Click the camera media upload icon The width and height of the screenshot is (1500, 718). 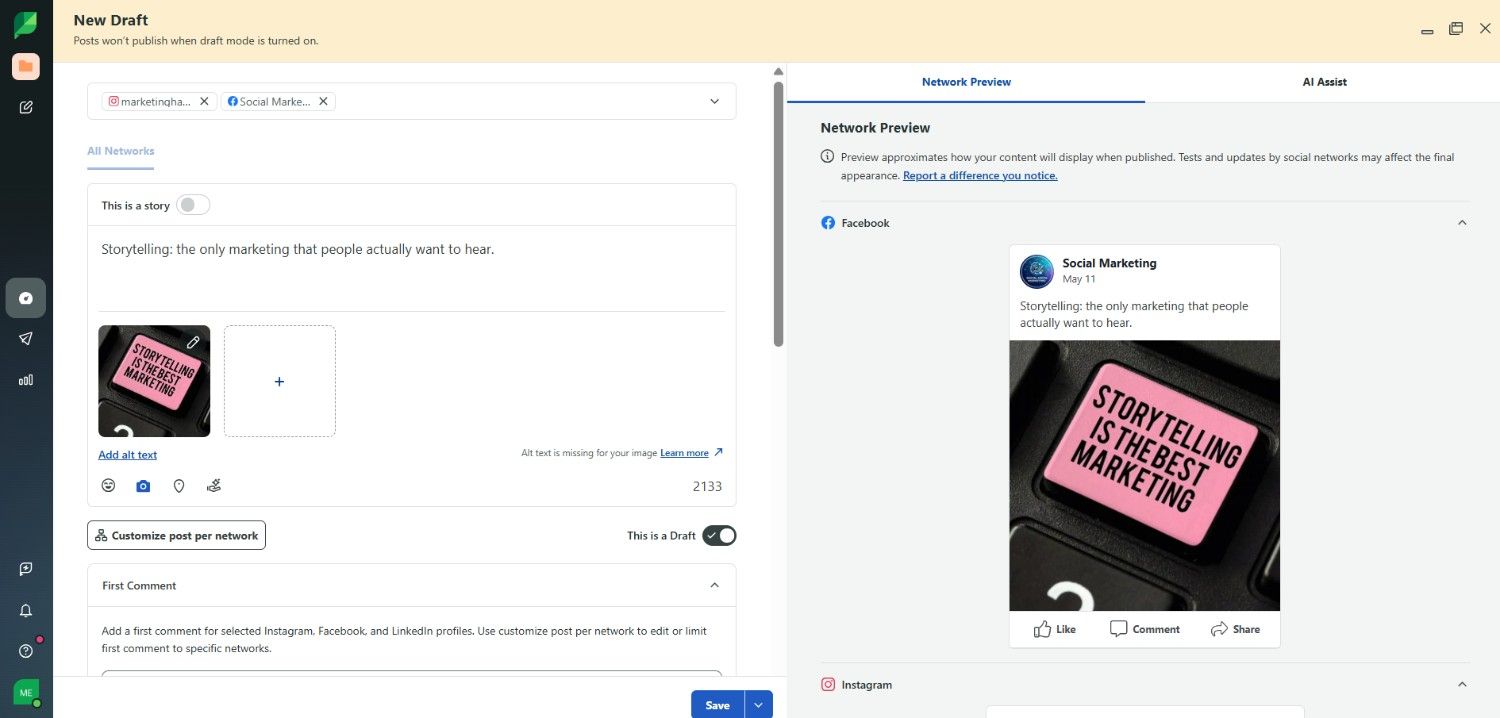[143, 486]
